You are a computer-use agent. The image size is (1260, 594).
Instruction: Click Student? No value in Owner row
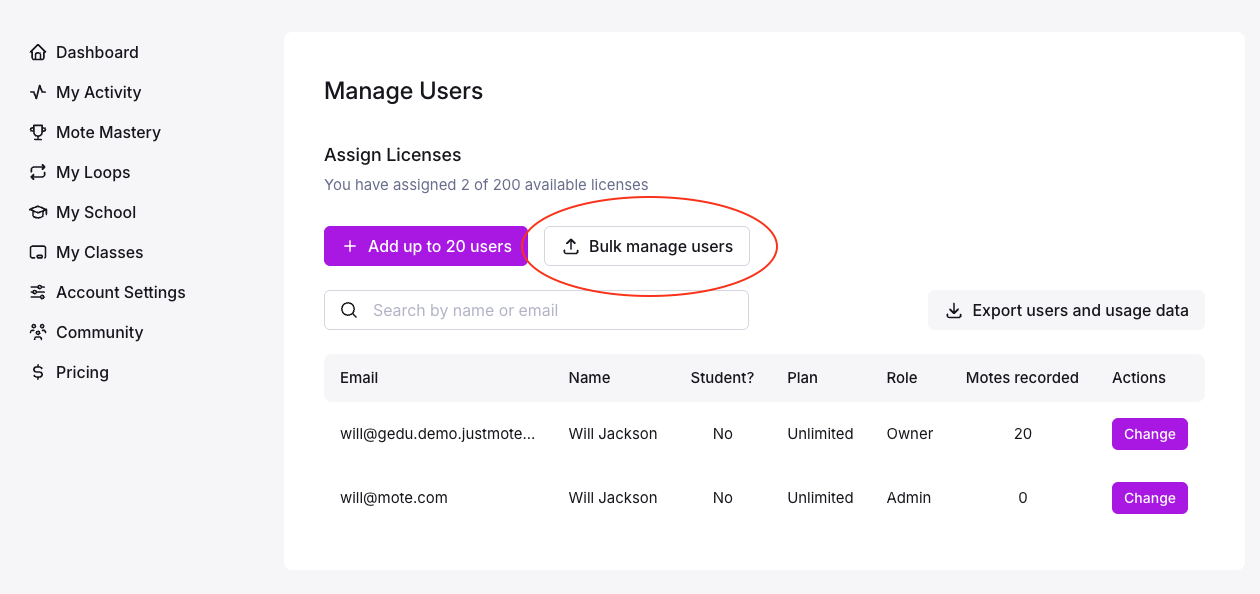723,434
